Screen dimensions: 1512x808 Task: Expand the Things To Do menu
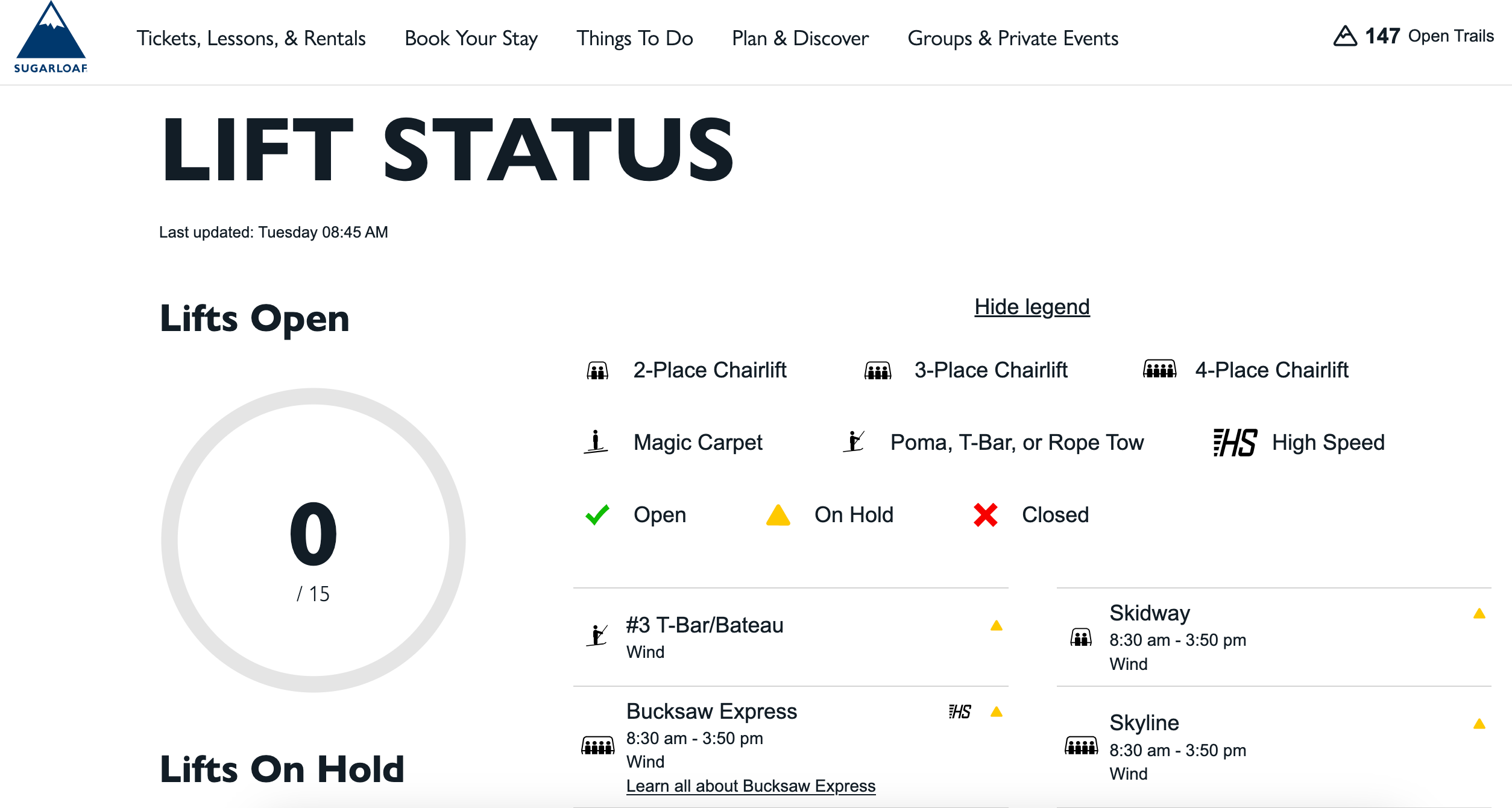tap(634, 39)
